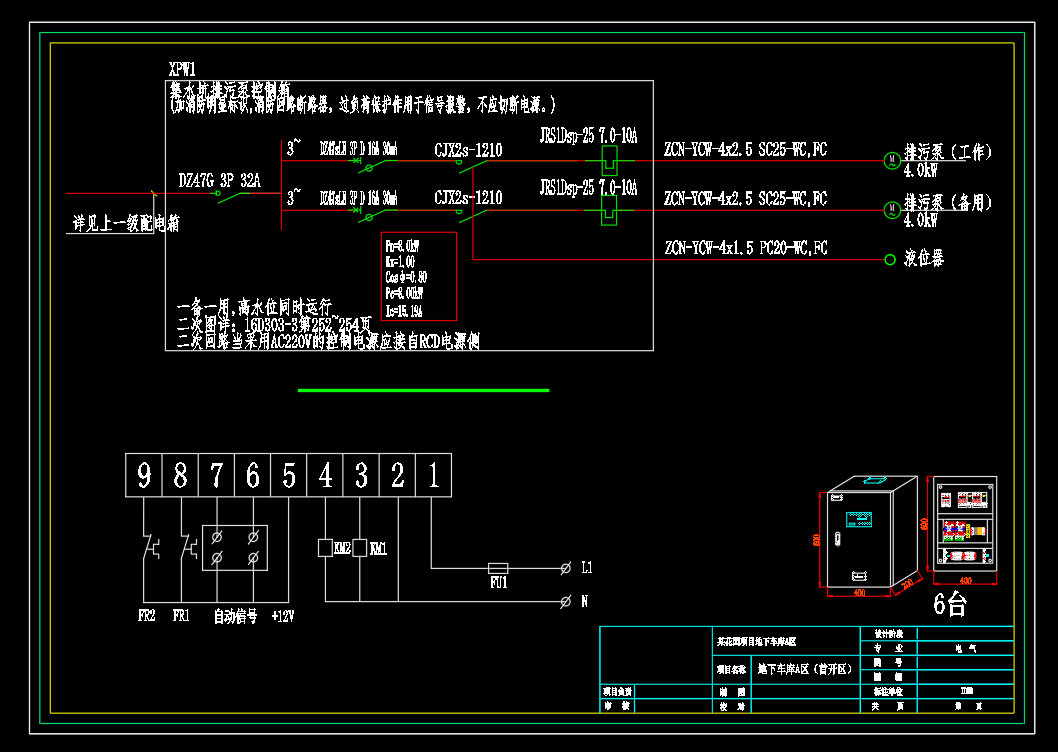Click terminal block number 7
This screenshot has width=1058, height=752.
coord(217,475)
